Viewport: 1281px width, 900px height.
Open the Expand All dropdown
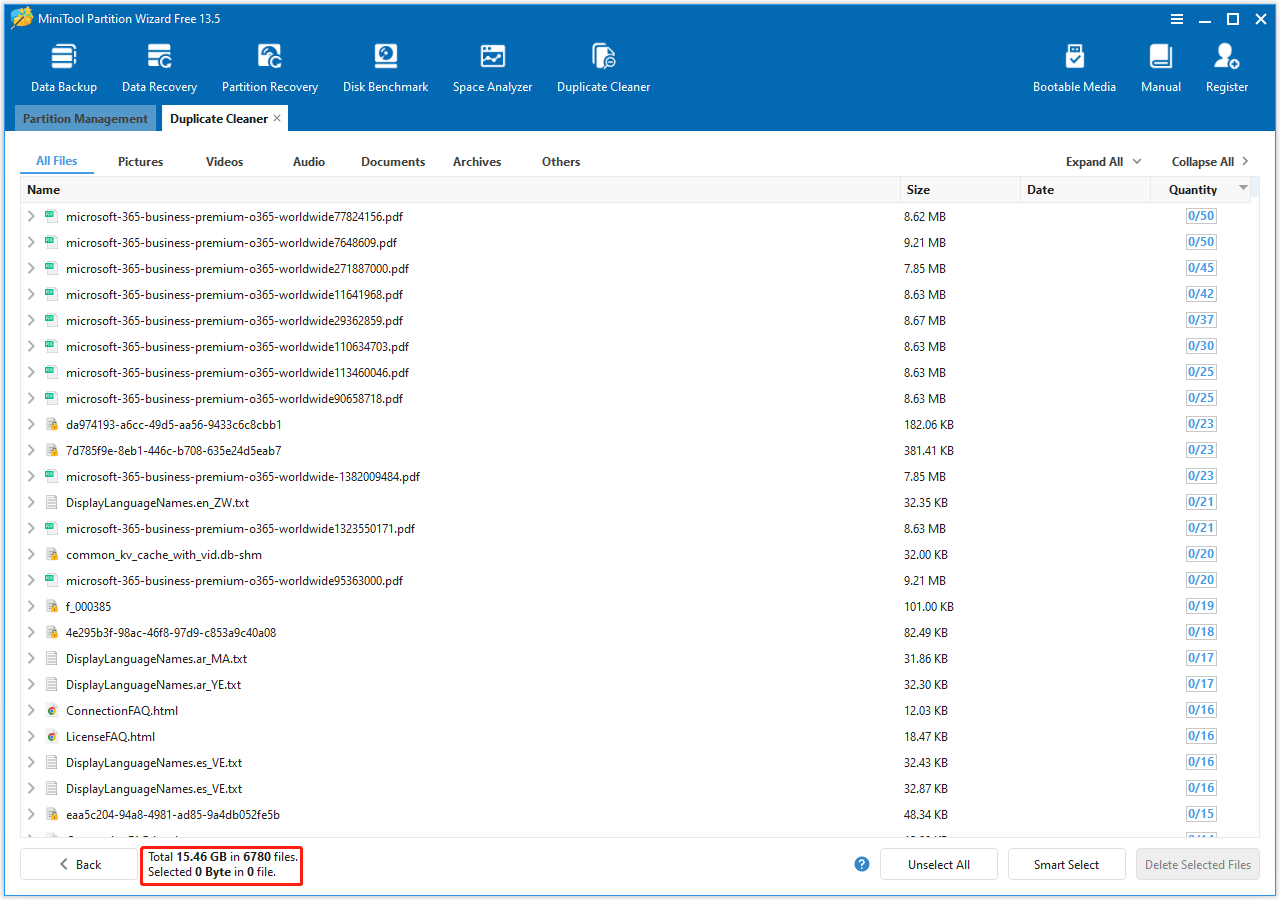coord(1102,161)
